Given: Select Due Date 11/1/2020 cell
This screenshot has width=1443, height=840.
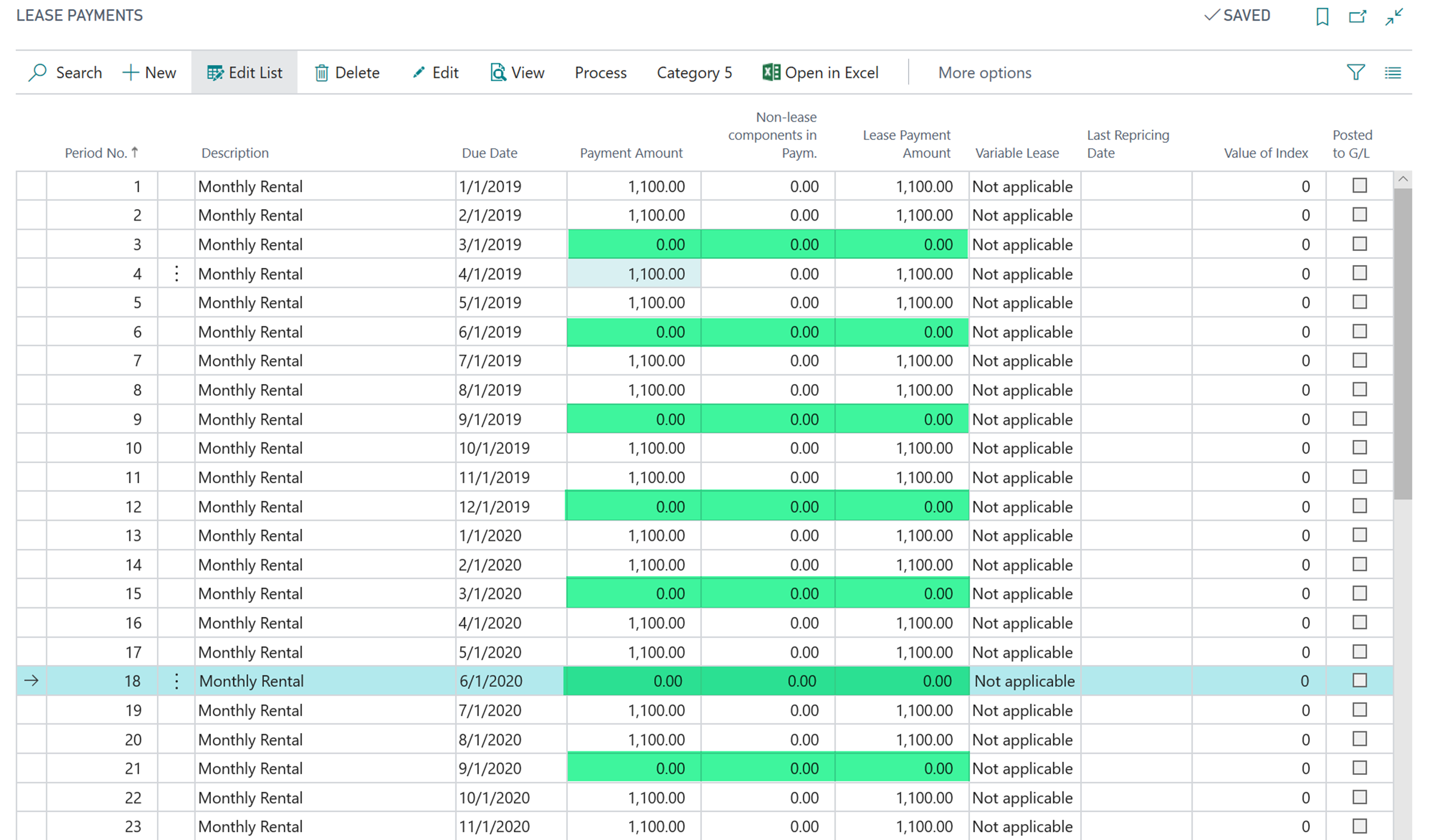Looking at the screenshot, I should click(511, 827).
